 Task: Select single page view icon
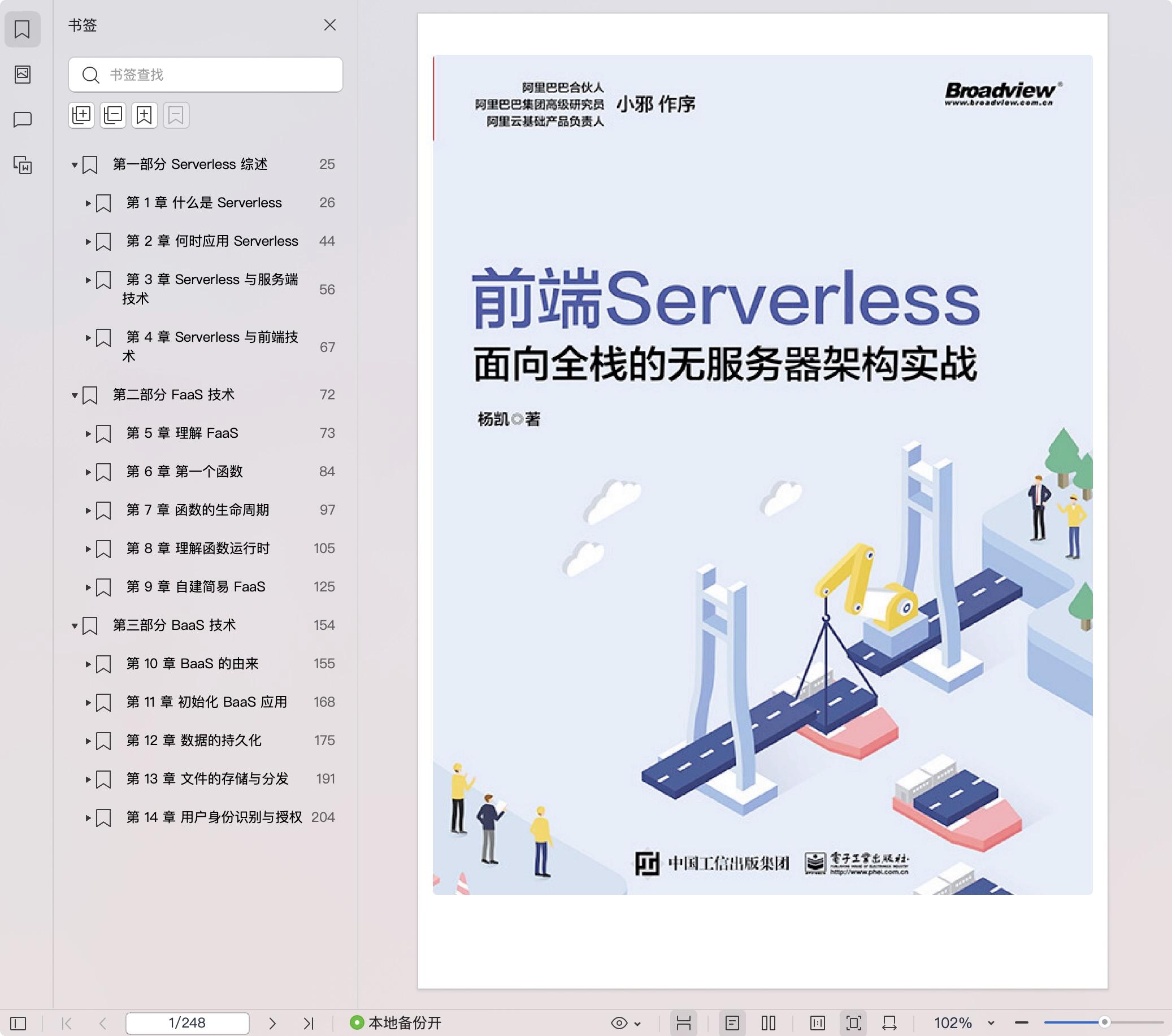click(x=732, y=1023)
